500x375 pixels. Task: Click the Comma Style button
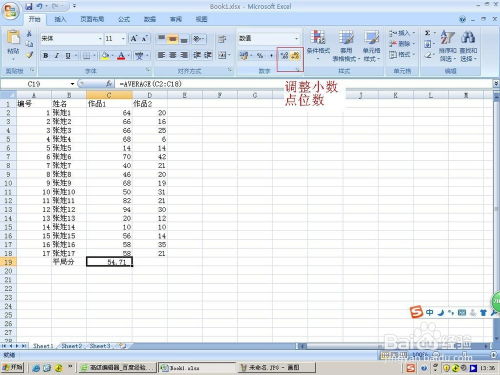click(x=271, y=55)
